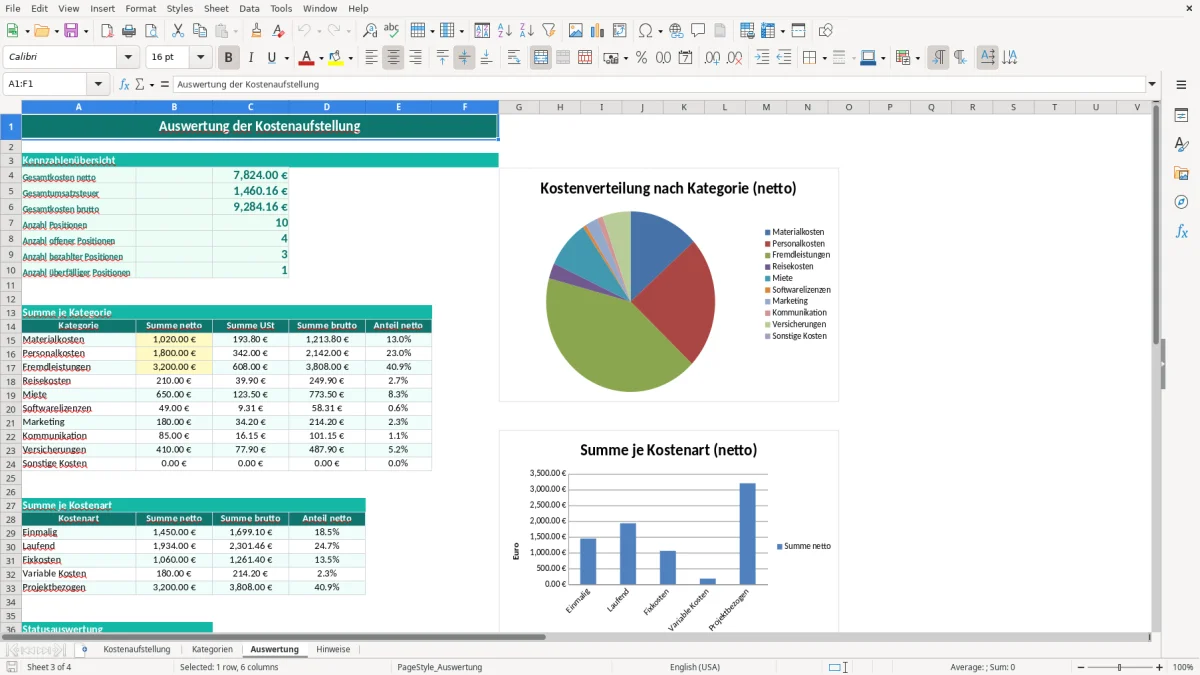Click the Insert Comment speech-bubble icon
The image size is (1200, 675).
(x=698, y=31)
